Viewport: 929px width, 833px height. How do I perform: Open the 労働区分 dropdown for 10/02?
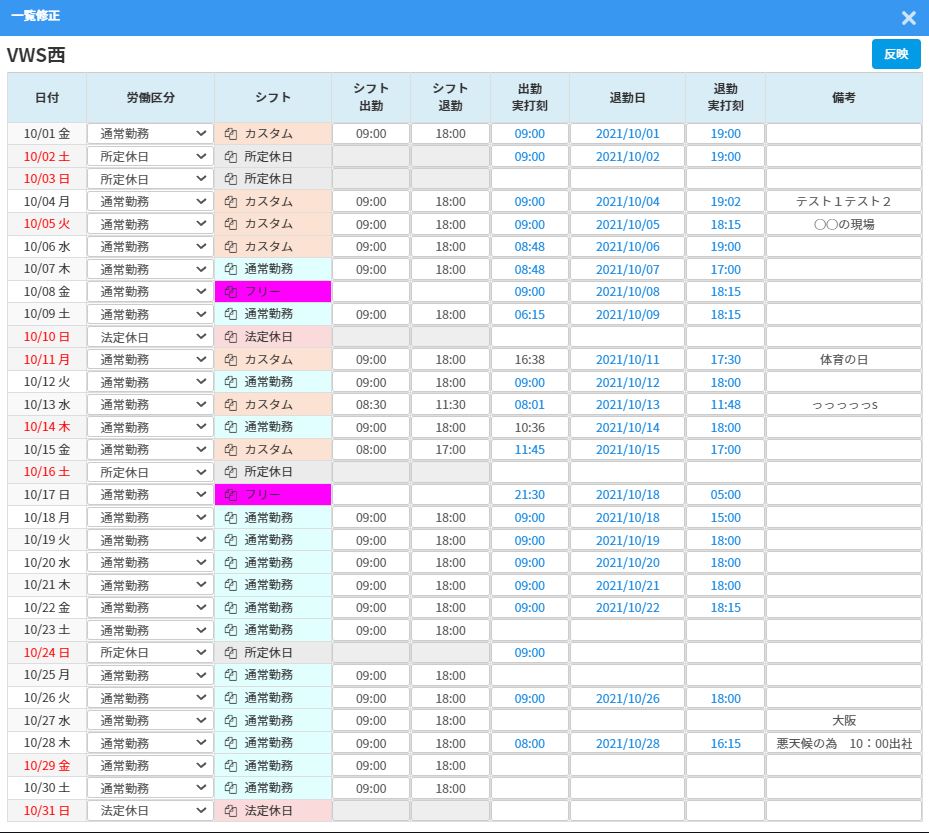tap(150, 156)
